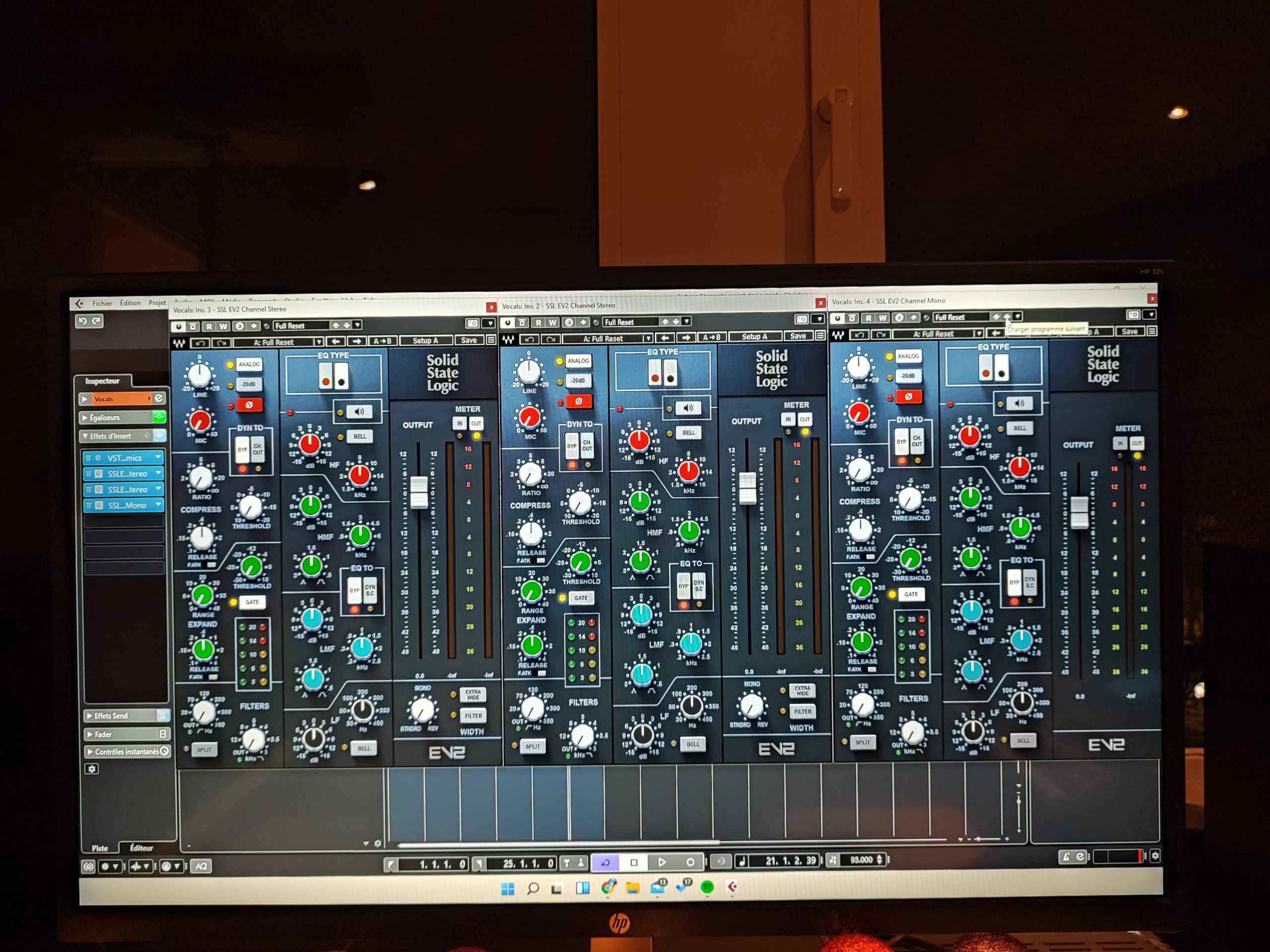
Task: Click the Save button in Ins. 2 plugin
Action: (x=798, y=336)
